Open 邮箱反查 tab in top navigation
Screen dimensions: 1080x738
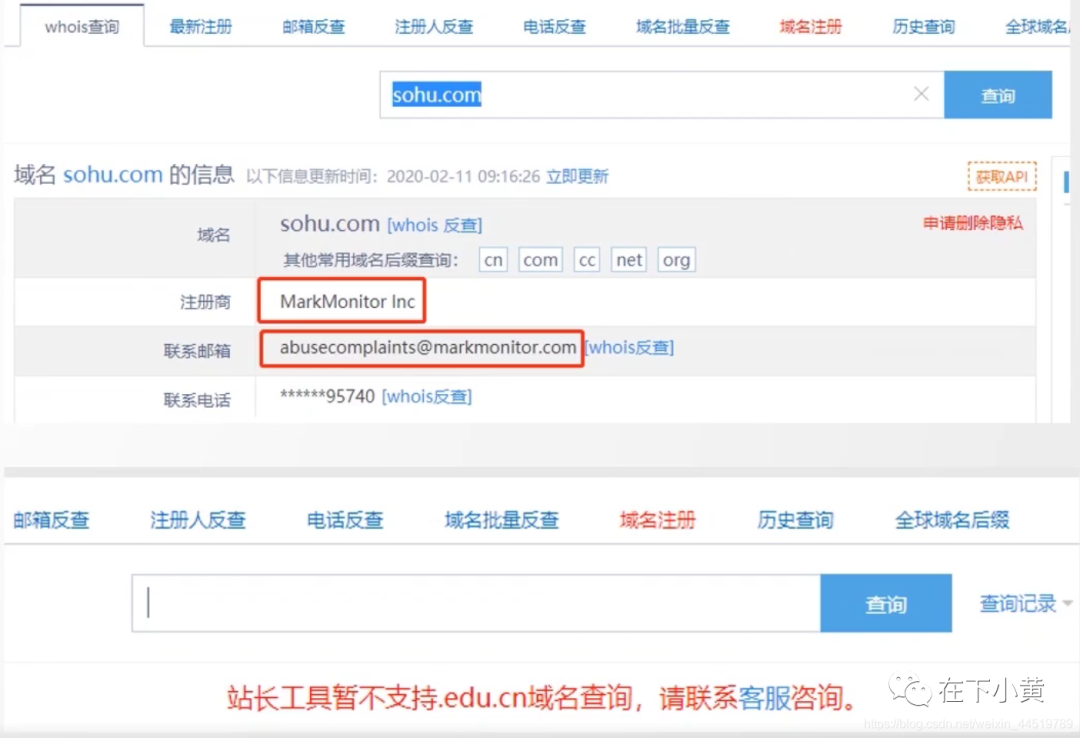313,27
